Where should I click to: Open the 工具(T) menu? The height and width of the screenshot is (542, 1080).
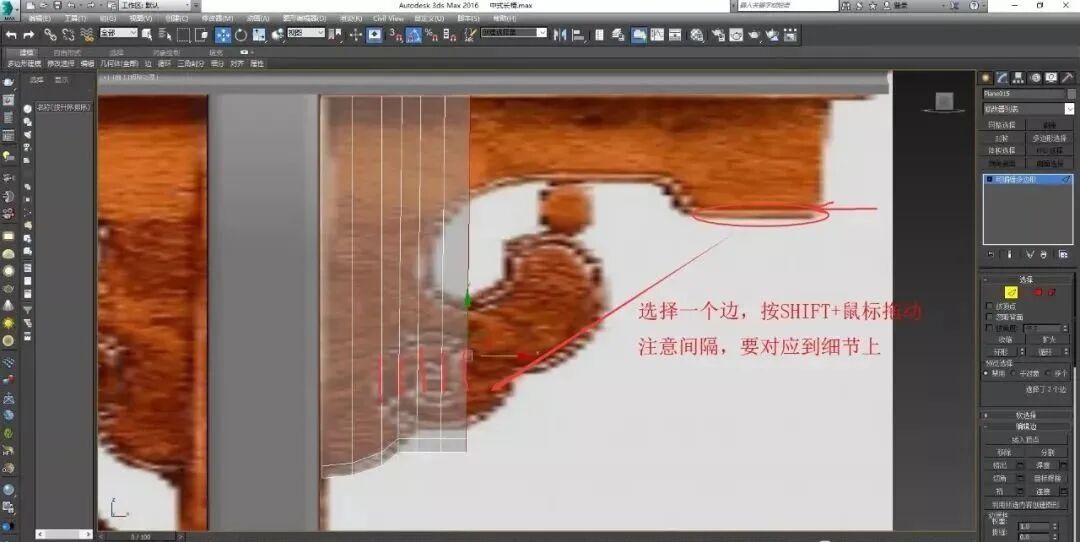pyautogui.click(x=75, y=19)
